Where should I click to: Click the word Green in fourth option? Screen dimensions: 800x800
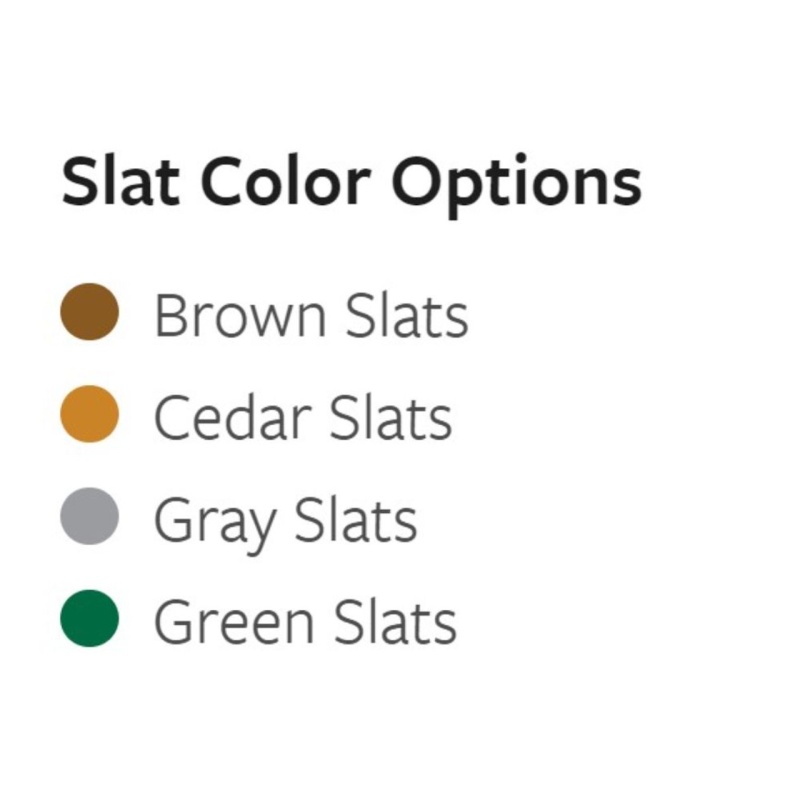click(x=234, y=622)
